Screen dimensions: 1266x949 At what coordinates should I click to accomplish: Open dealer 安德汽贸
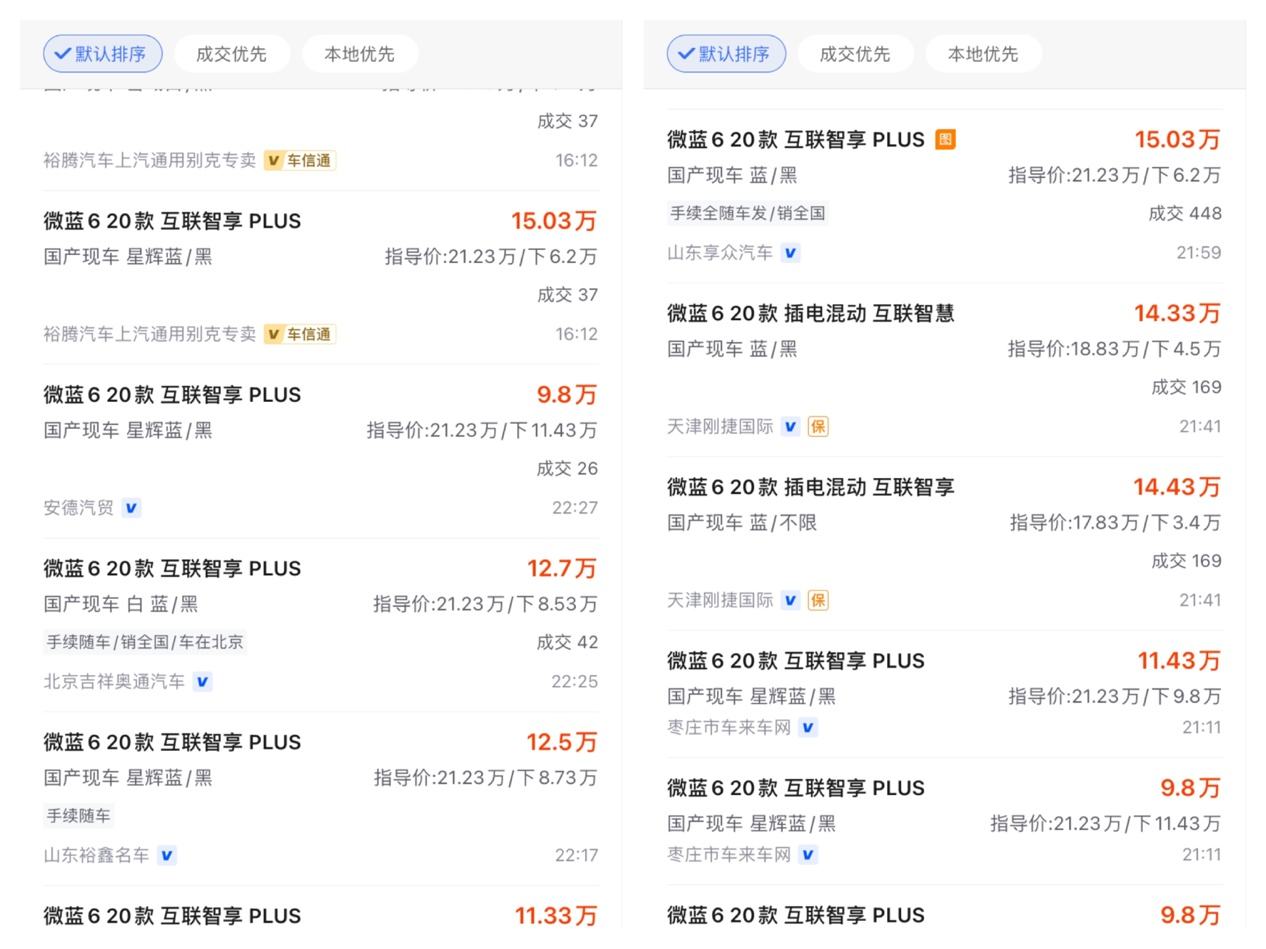pos(79,508)
